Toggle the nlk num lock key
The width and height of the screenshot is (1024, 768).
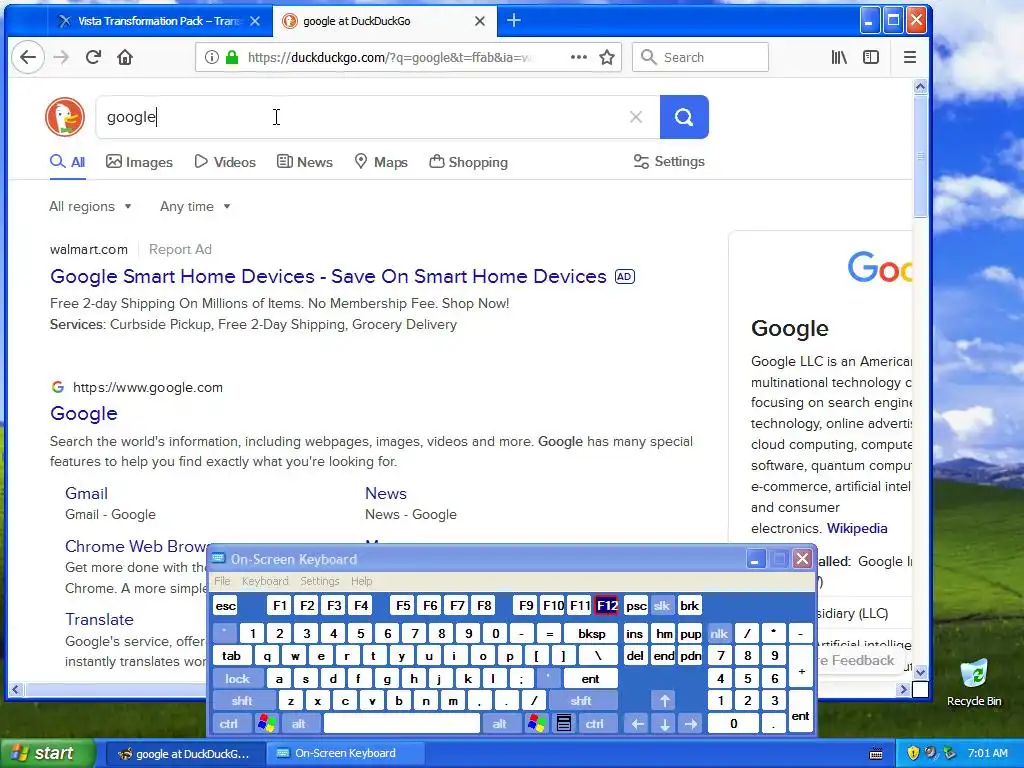tap(719, 633)
